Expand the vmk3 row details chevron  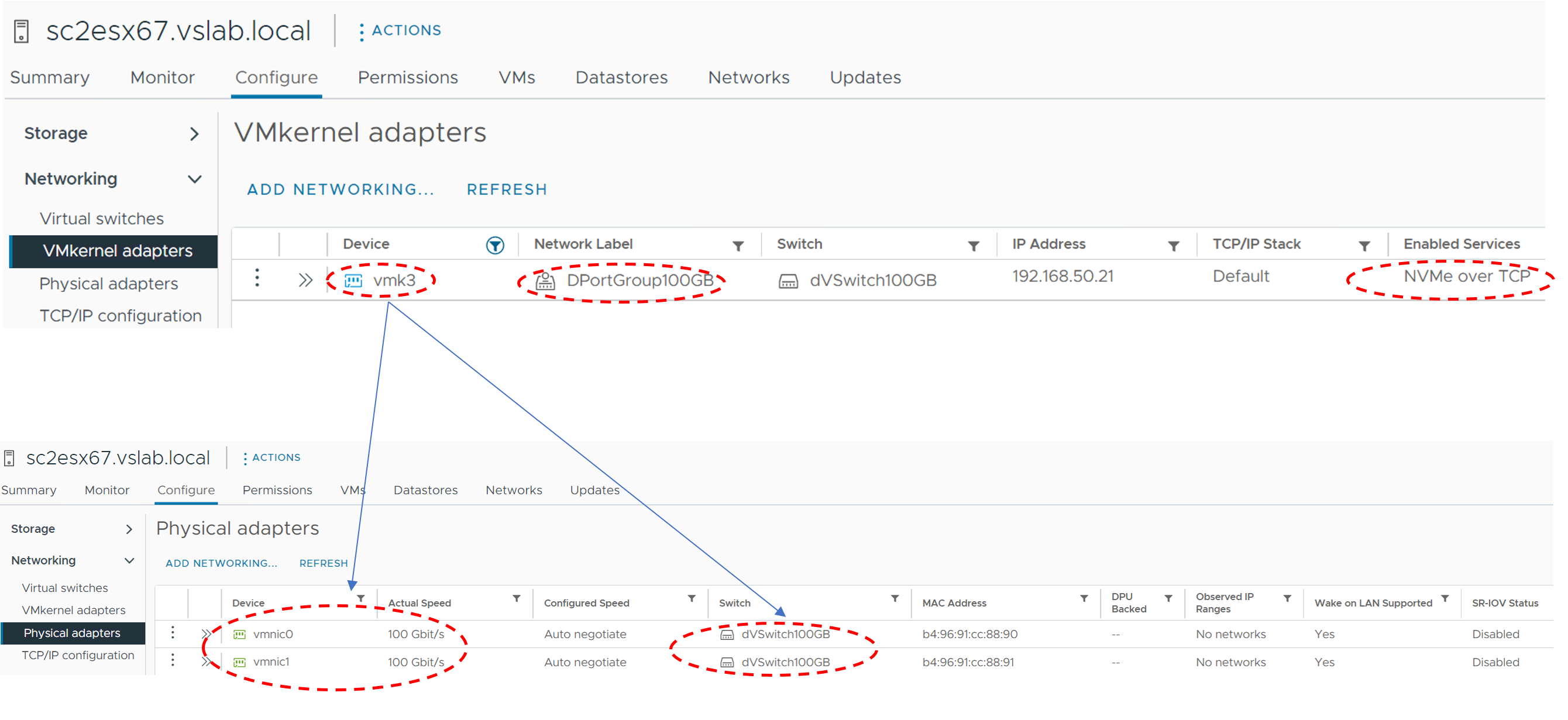coord(305,280)
